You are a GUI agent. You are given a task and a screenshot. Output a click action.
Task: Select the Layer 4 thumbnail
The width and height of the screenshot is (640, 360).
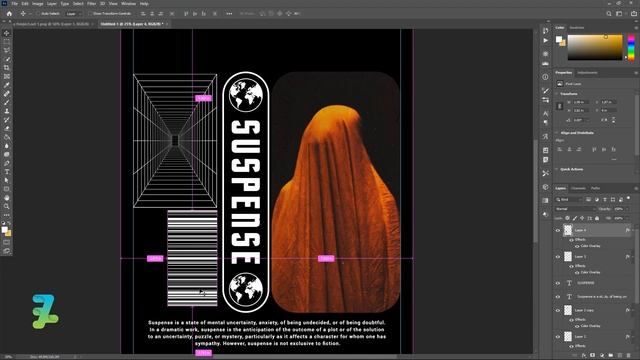pyautogui.click(x=568, y=230)
